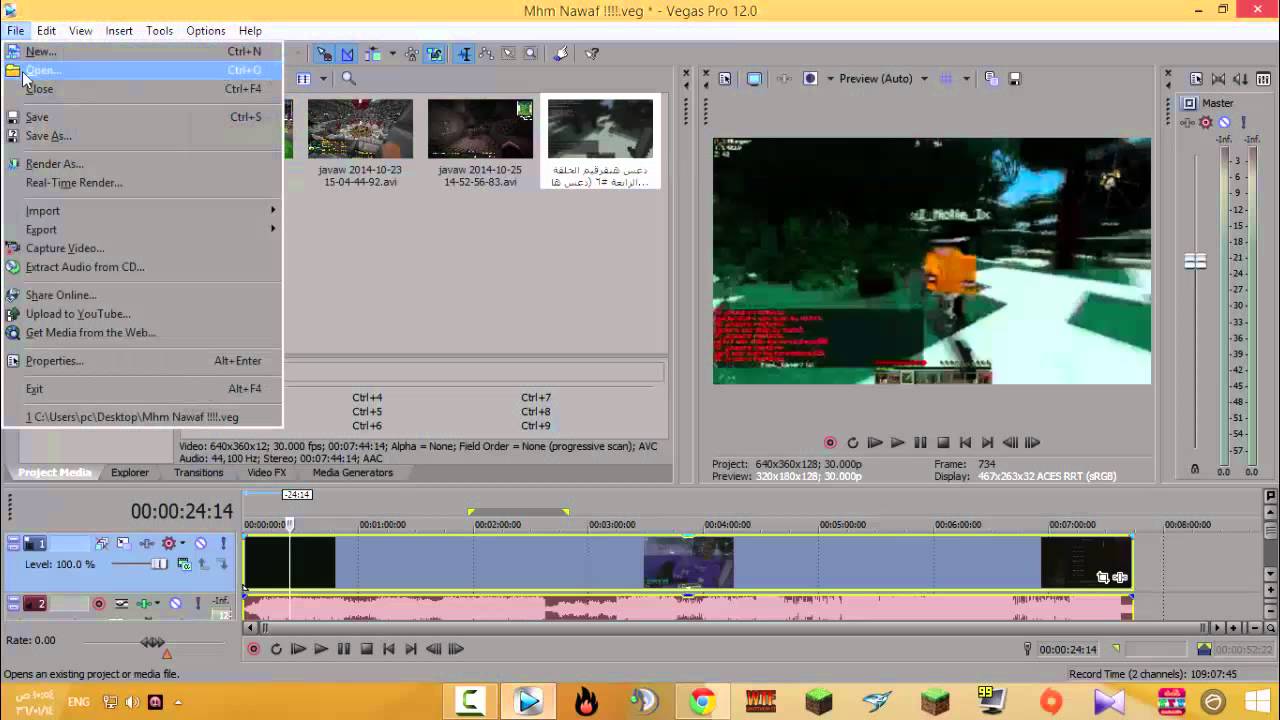This screenshot has width=1280, height=720.
Task: Solo video track 1
Action: coord(222,543)
